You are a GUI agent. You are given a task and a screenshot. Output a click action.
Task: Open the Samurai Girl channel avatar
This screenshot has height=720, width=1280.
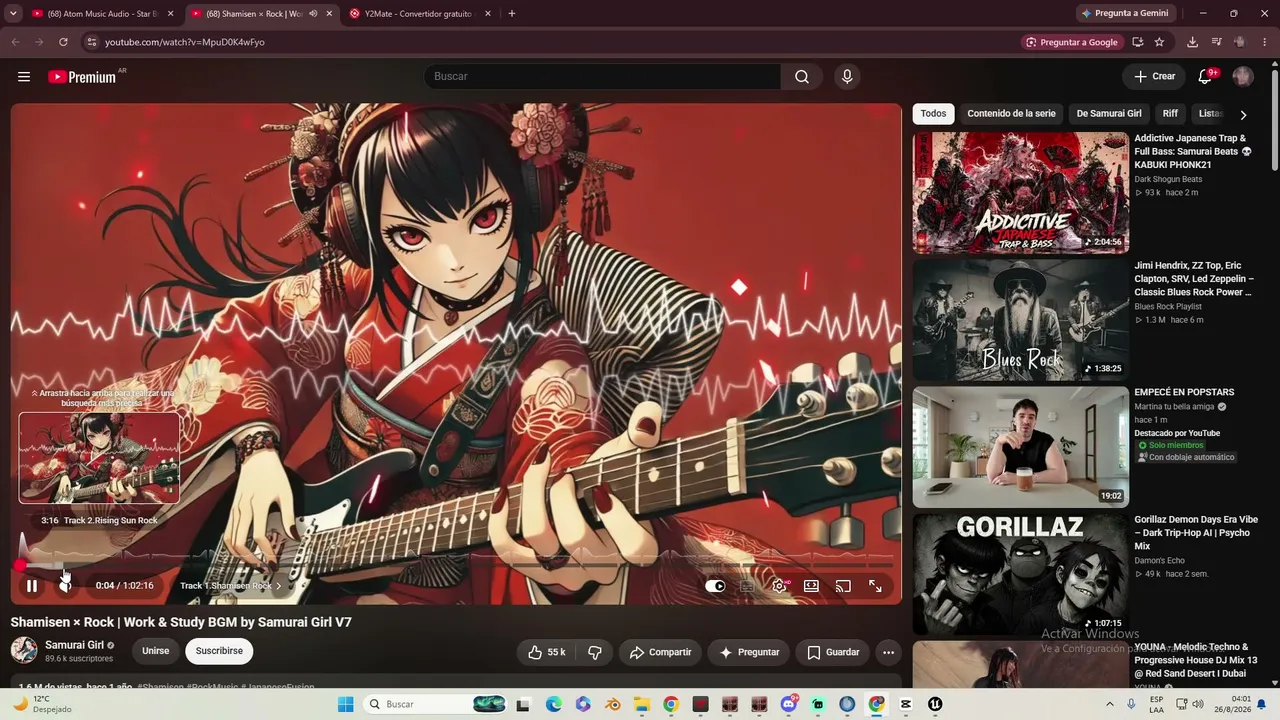(24, 651)
